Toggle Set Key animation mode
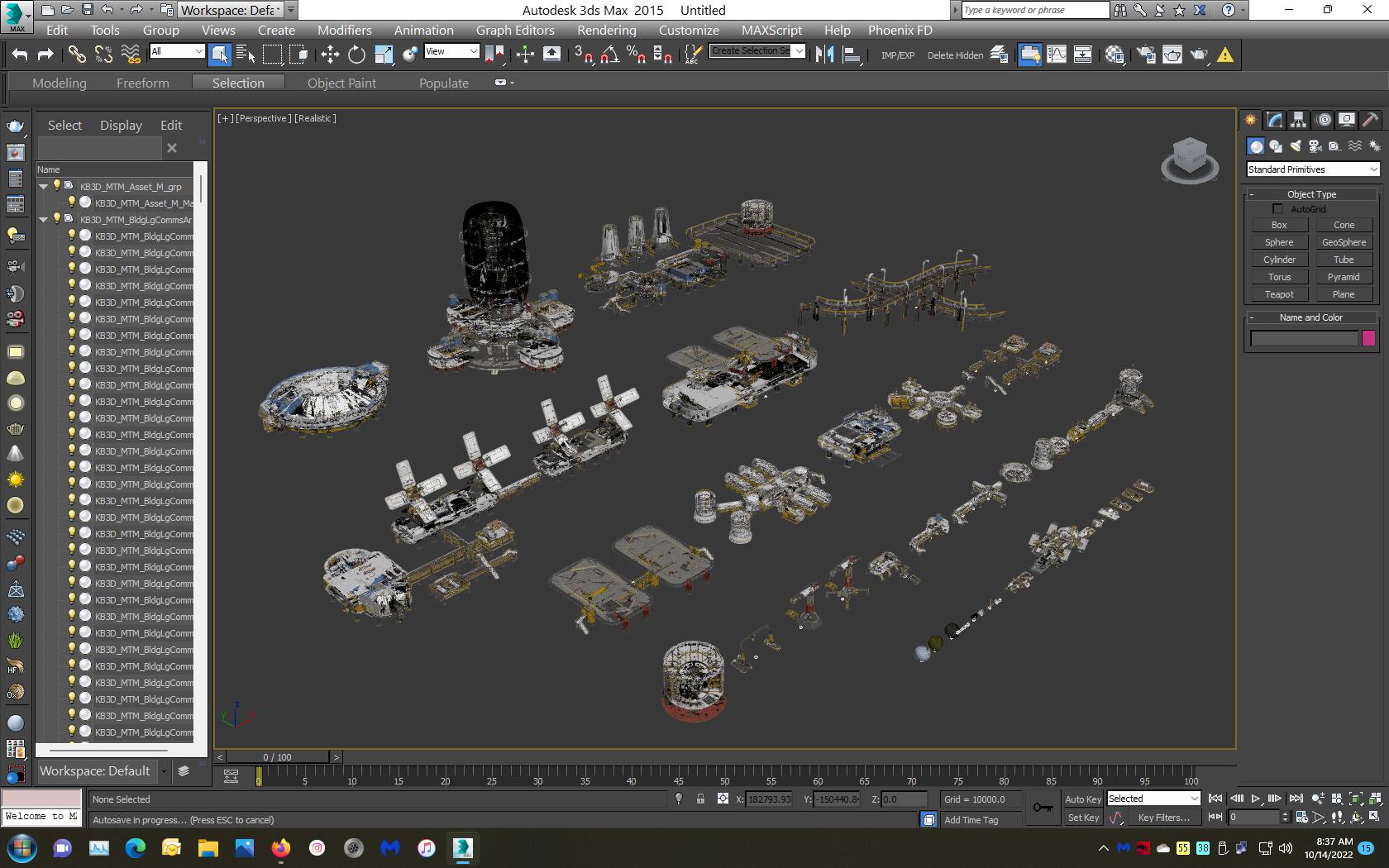1389x868 pixels. 1083,818
